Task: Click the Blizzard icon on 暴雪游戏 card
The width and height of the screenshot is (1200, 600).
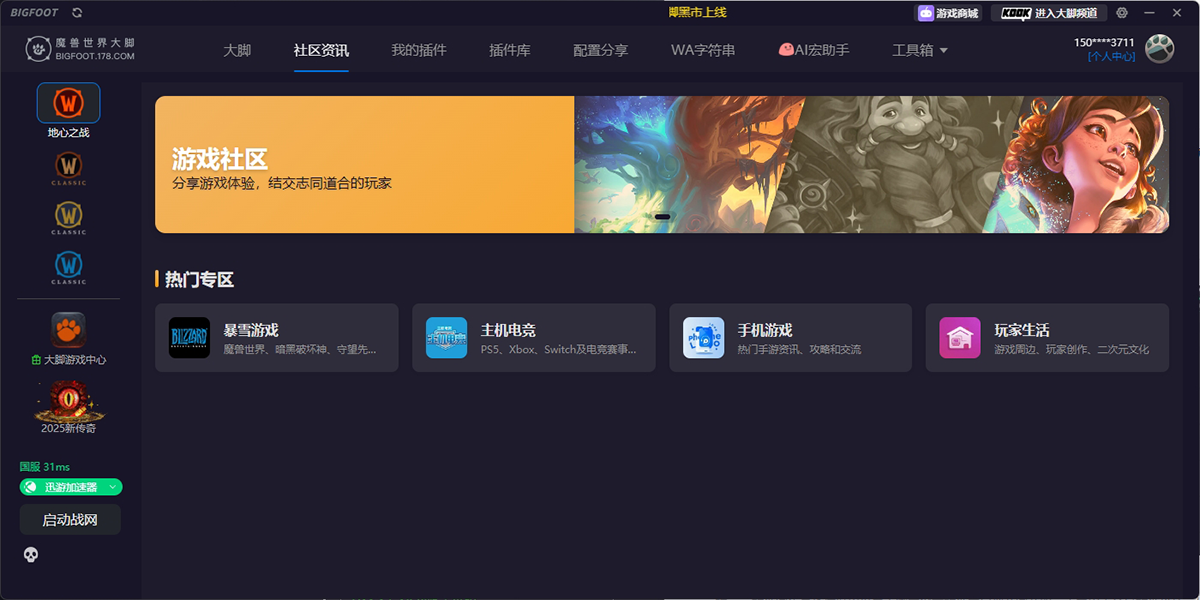Action: tap(189, 338)
